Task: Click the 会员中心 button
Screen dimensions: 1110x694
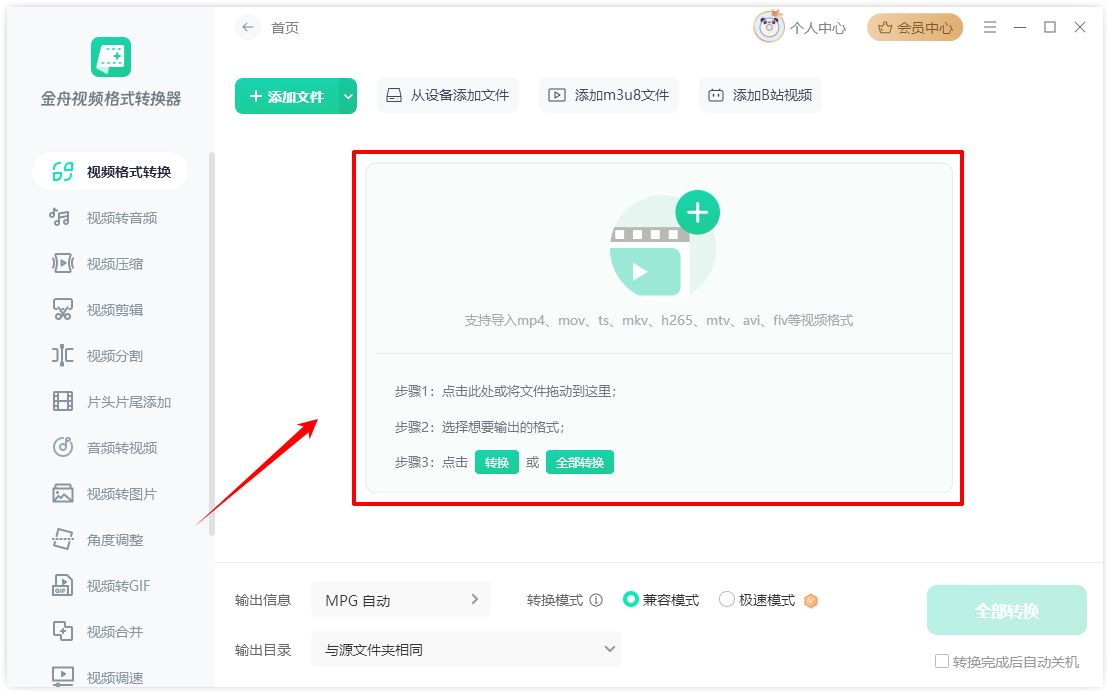Action: coord(915,28)
